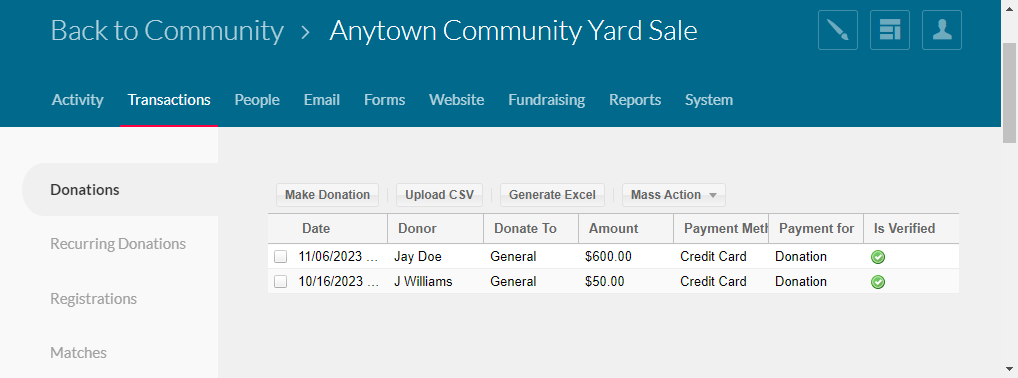
Task: Open Recurring Donations in sidebar
Action: (118, 244)
